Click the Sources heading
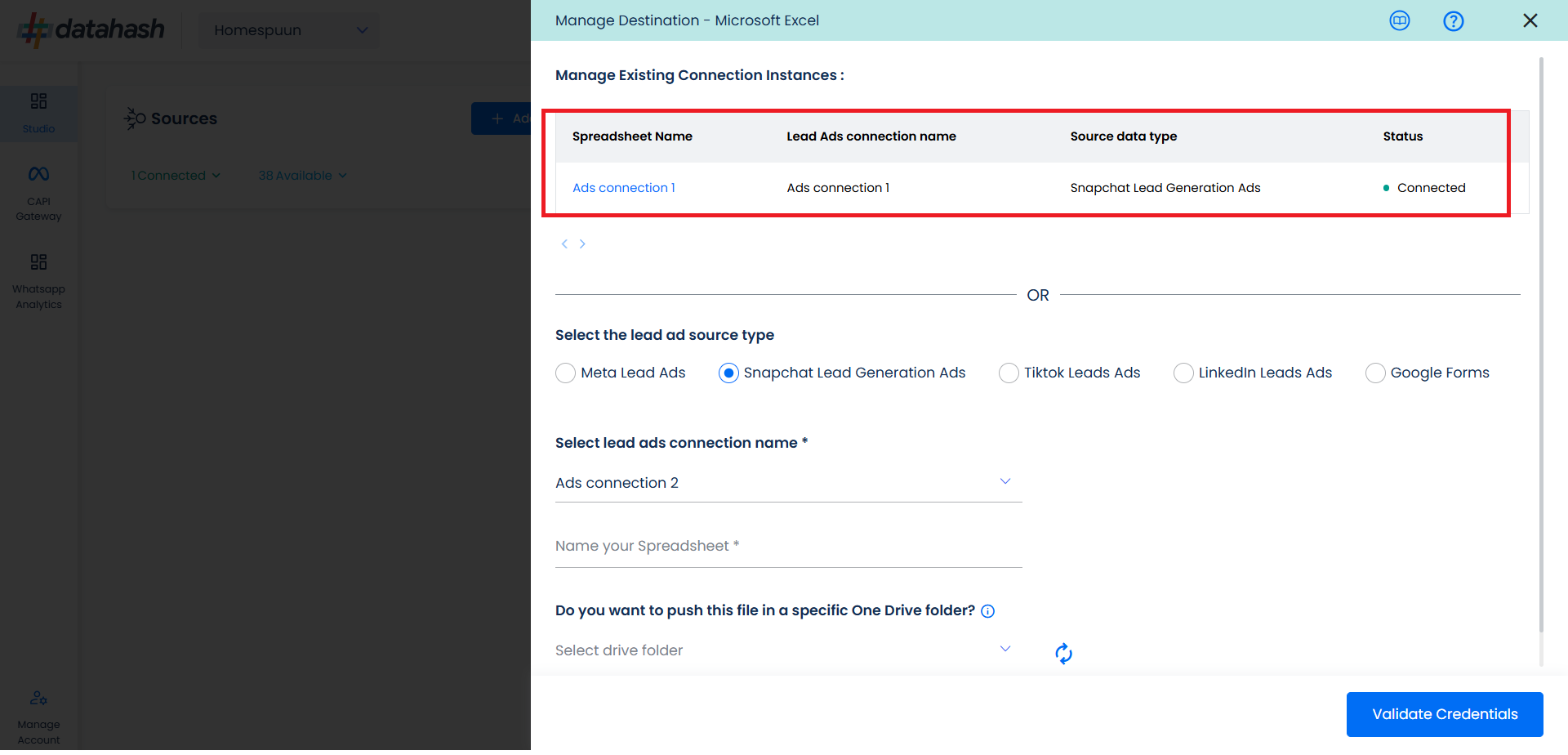 pos(184,118)
